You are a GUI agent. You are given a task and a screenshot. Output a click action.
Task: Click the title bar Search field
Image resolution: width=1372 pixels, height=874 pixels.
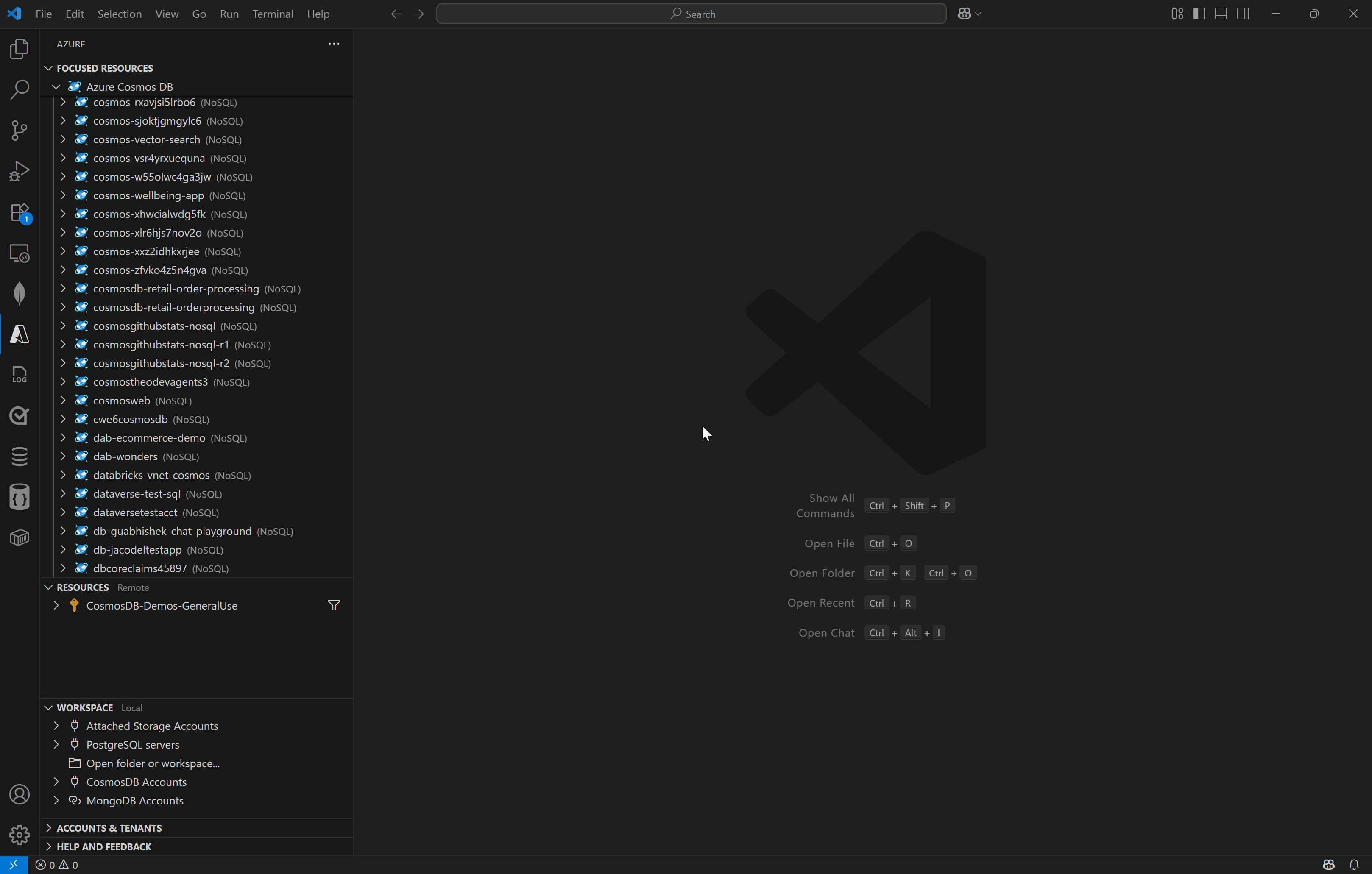(x=691, y=14)
